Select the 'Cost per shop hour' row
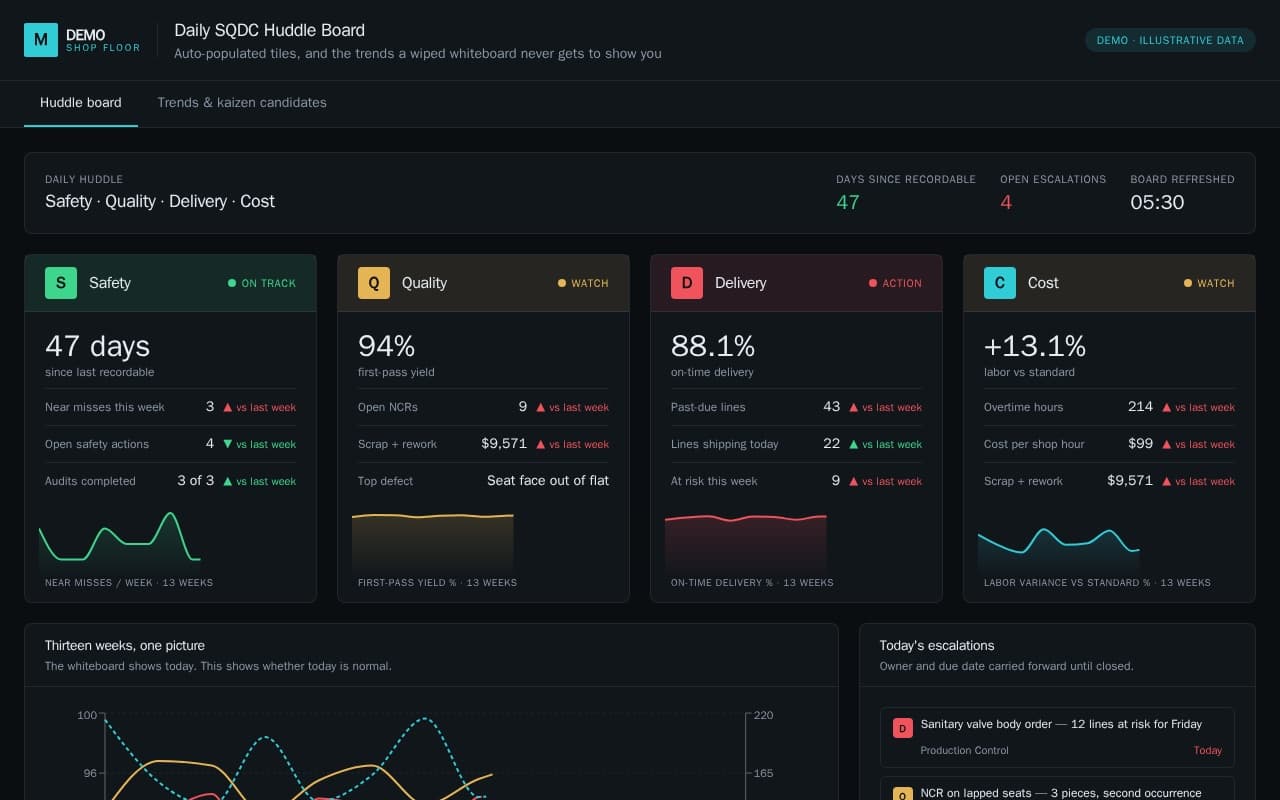Screen dimensions: 1280x800 tap(1109, 444)
